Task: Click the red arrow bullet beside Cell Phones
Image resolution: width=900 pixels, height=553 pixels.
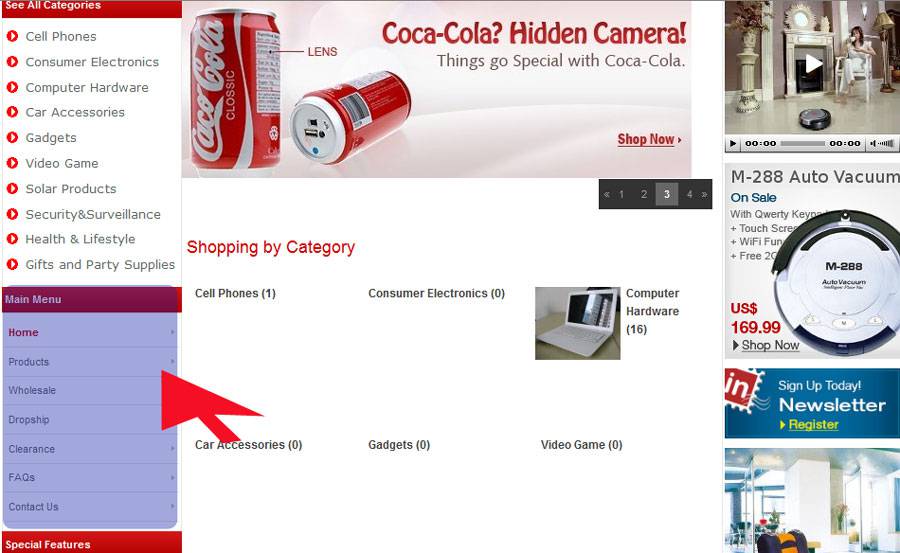Action: 12,36
